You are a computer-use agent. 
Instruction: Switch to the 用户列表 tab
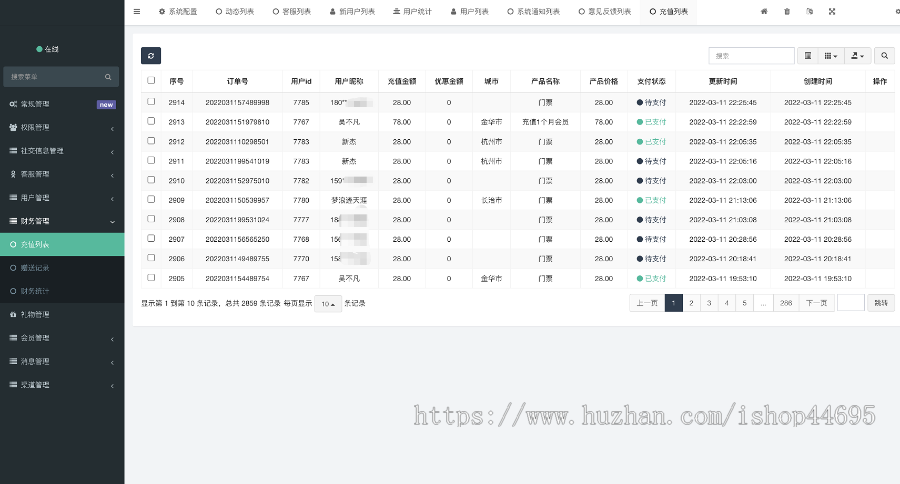470,11
